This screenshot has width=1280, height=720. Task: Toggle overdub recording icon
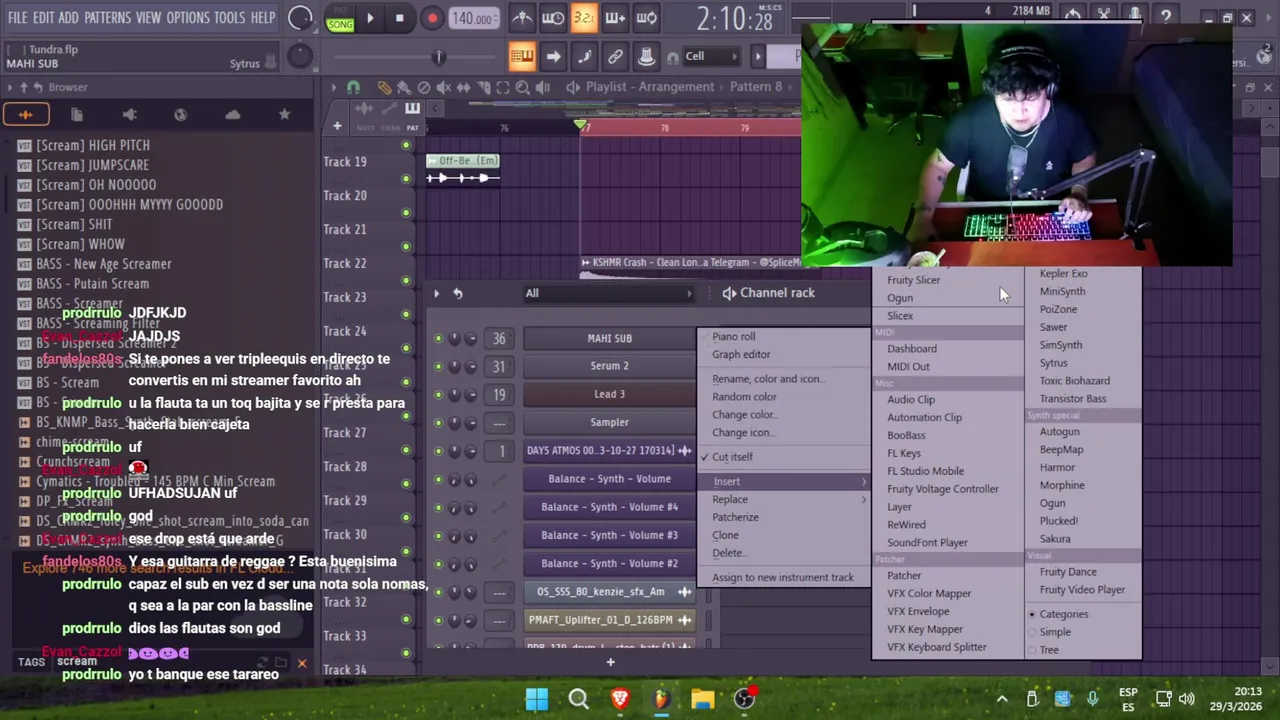[615, 18]
